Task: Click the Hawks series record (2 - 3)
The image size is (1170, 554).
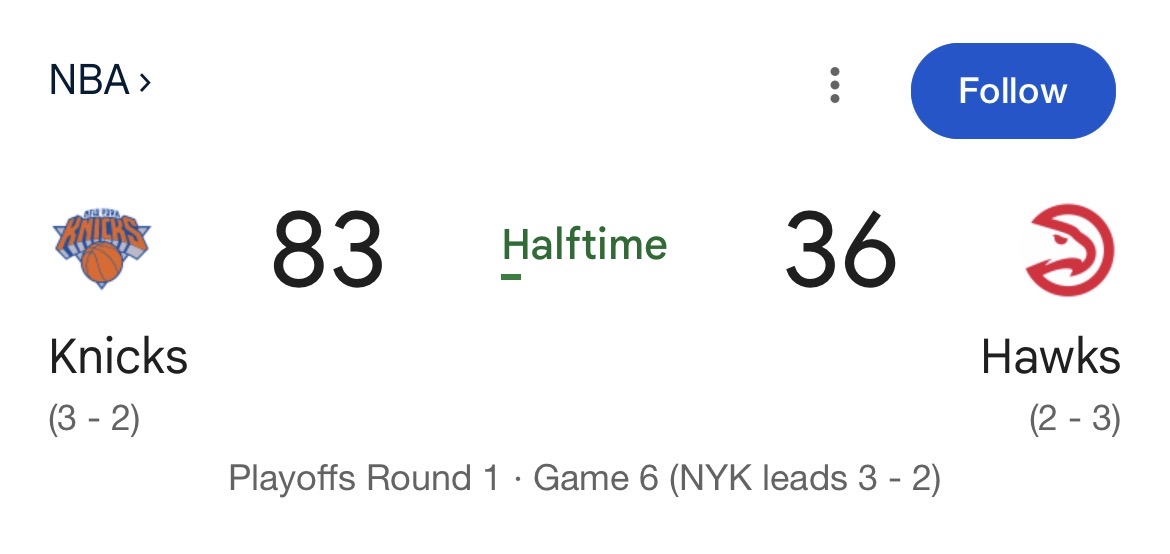Action: point(1075,420)
